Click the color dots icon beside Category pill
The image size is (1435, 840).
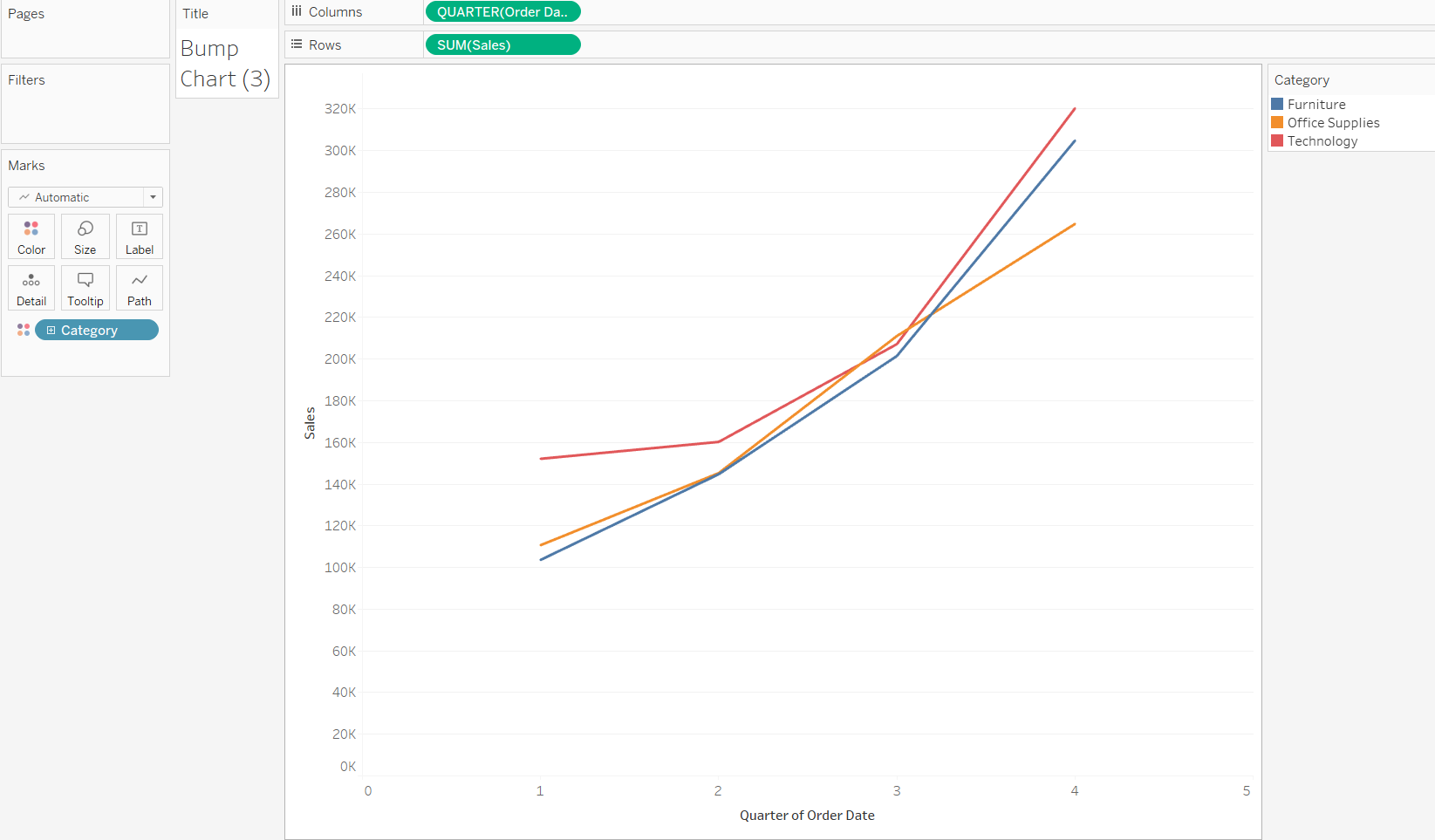pos(24,330)
